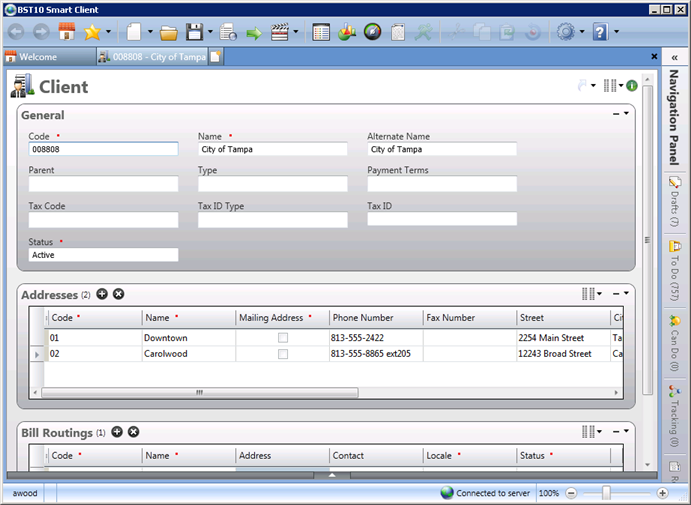Click the open folder toolbar icon
This screenshot has height=505, width=691.
pyautogui.click(x=169, y=32)
